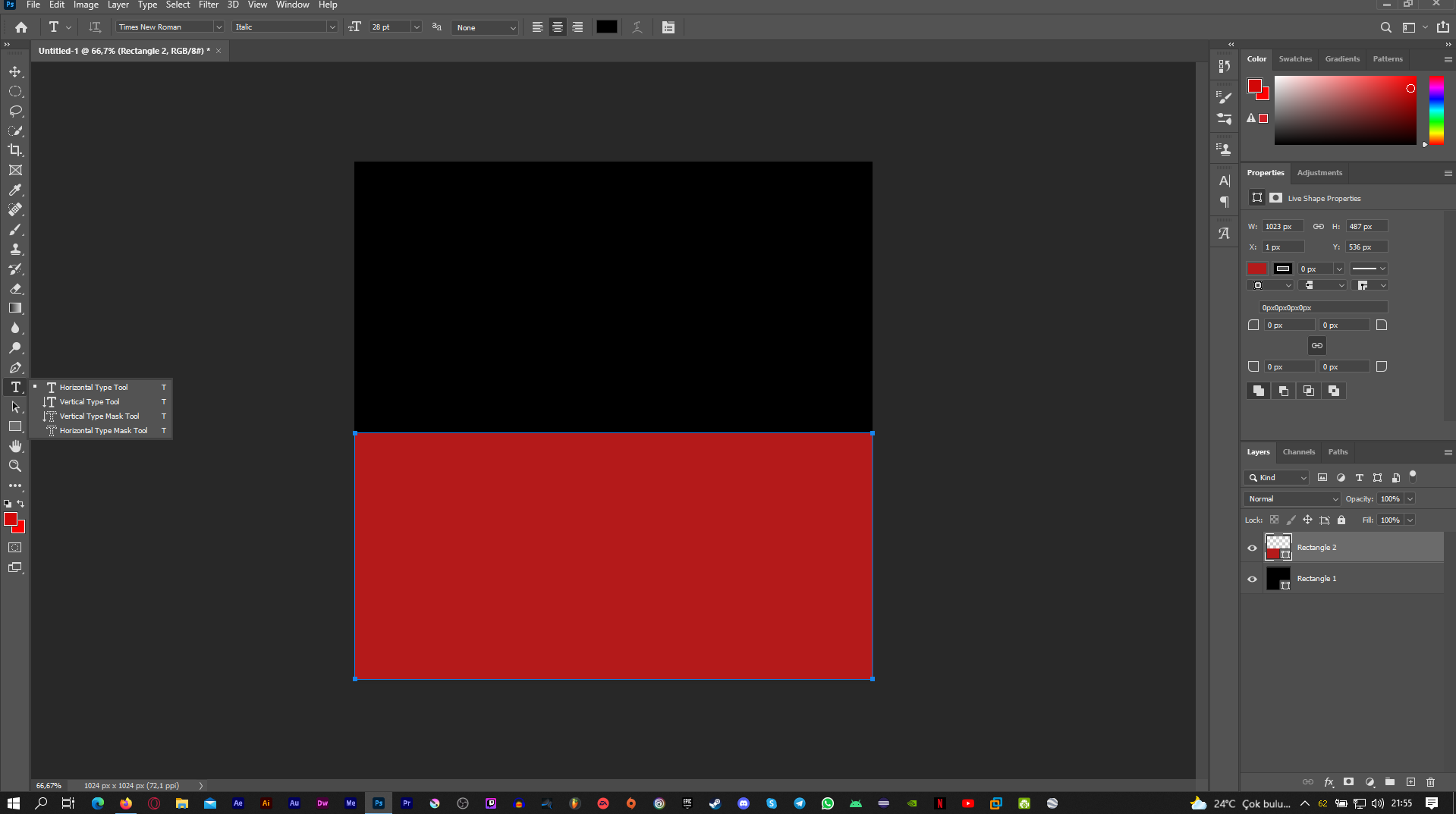Activate the Zoom tool in toolbar
The width and height of the screenshot is (1456, 814).
15,466
